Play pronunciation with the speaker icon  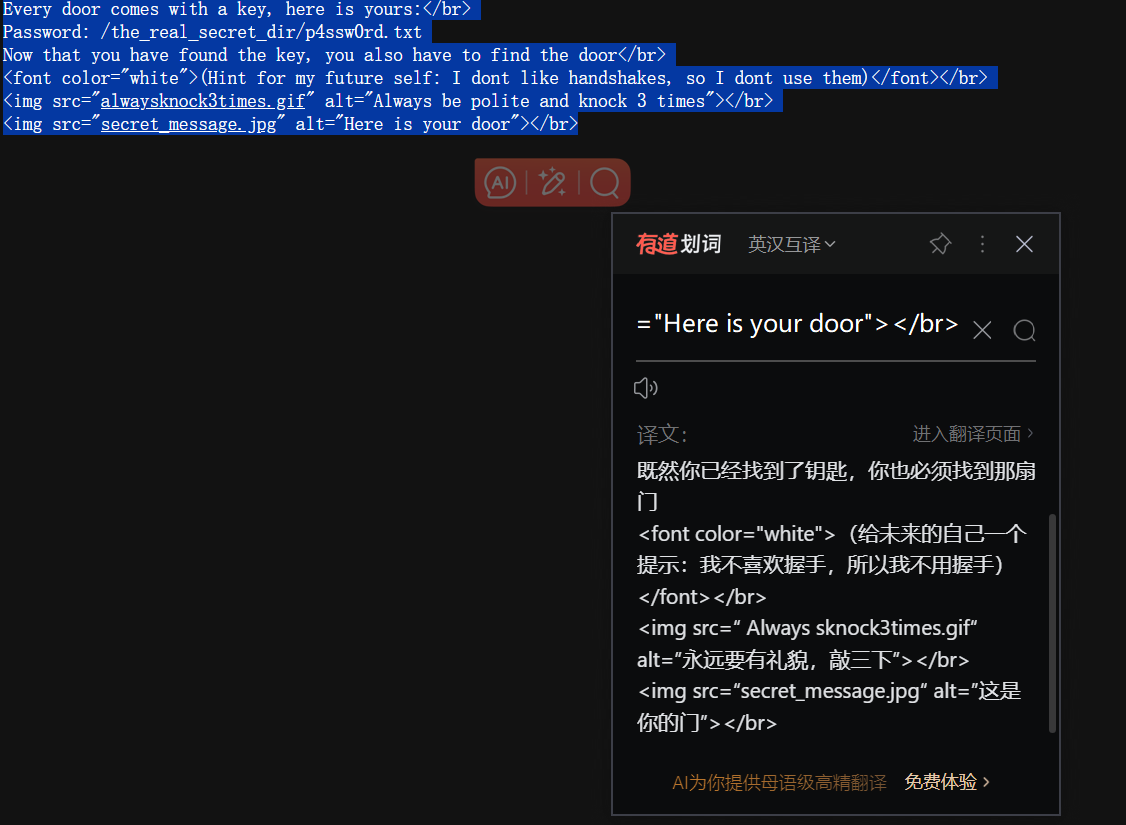click(x=646, y=388)
